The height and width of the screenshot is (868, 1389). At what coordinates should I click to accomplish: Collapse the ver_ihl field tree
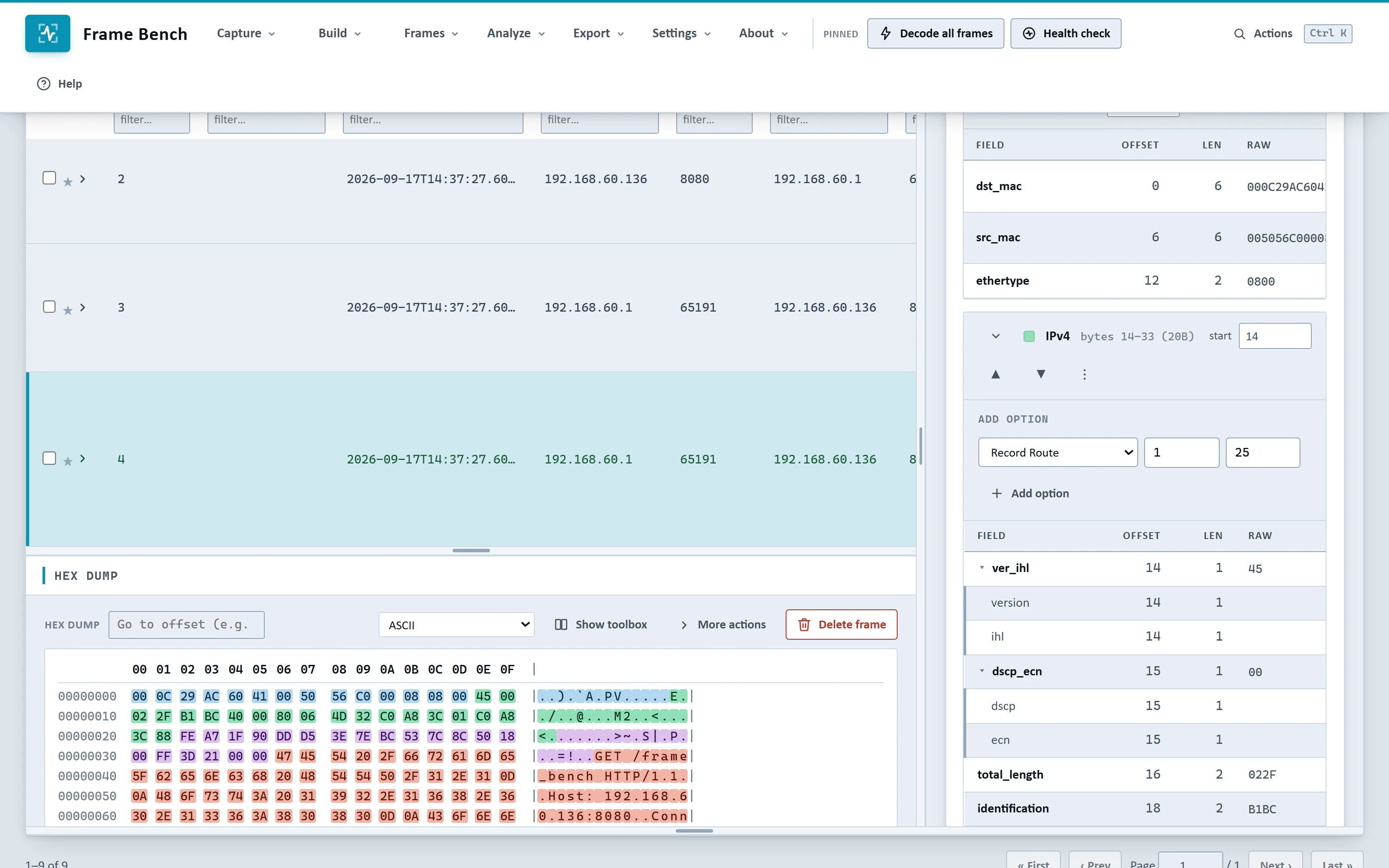pyautogui.click(x=982, y=568)
